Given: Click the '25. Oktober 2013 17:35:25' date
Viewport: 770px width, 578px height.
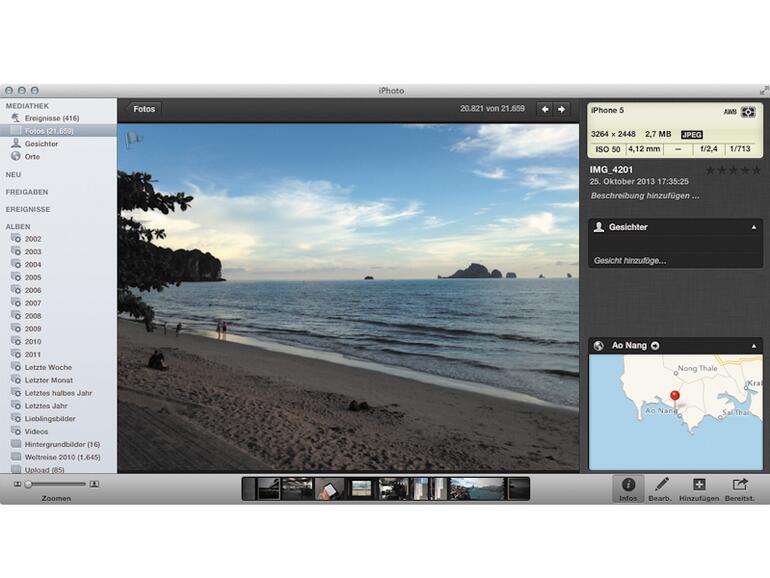Looking at the screenshot, I should coord(639,182).
